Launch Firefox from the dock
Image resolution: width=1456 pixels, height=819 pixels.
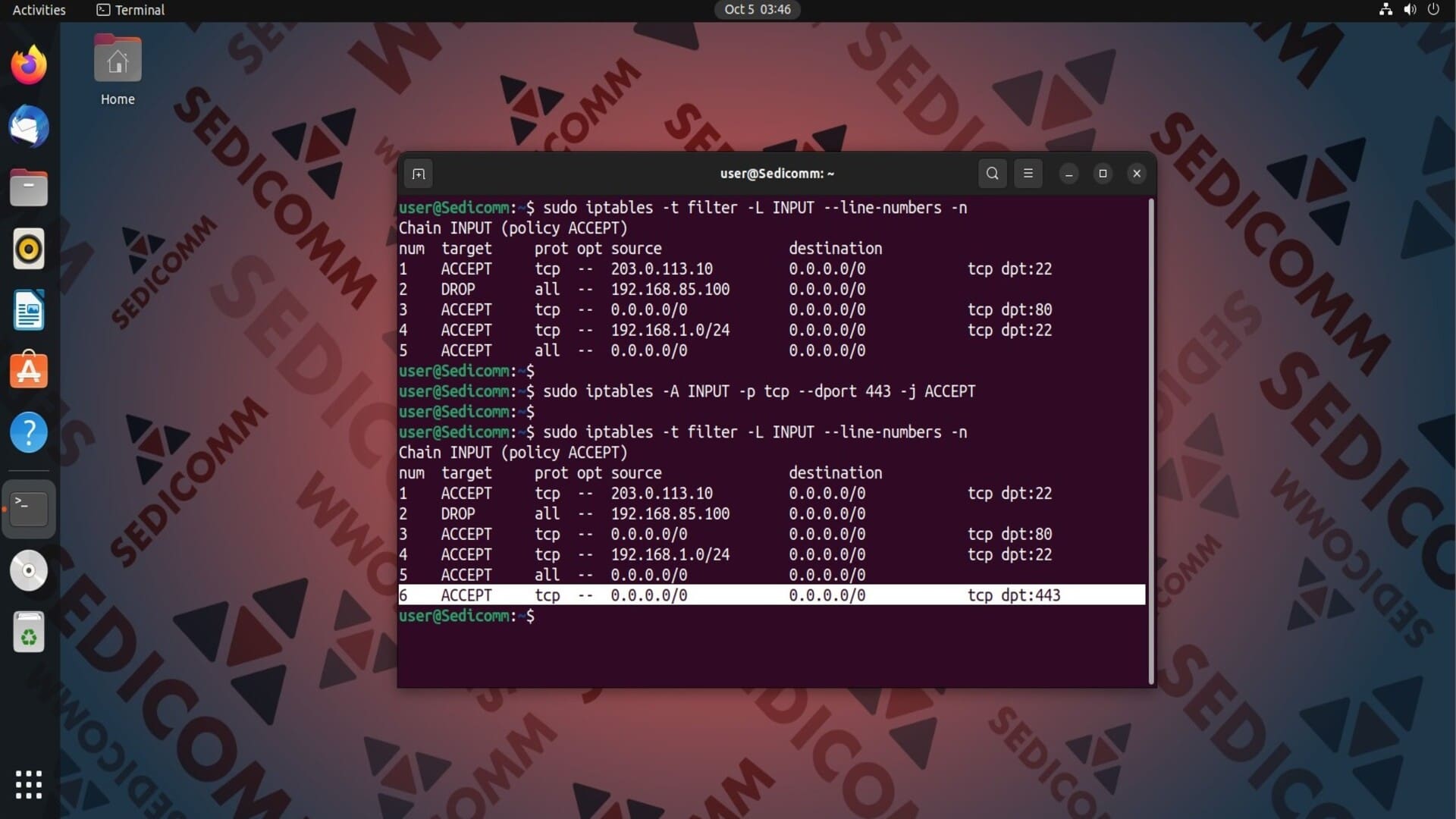pyautogui.click(x=29, y=65)
